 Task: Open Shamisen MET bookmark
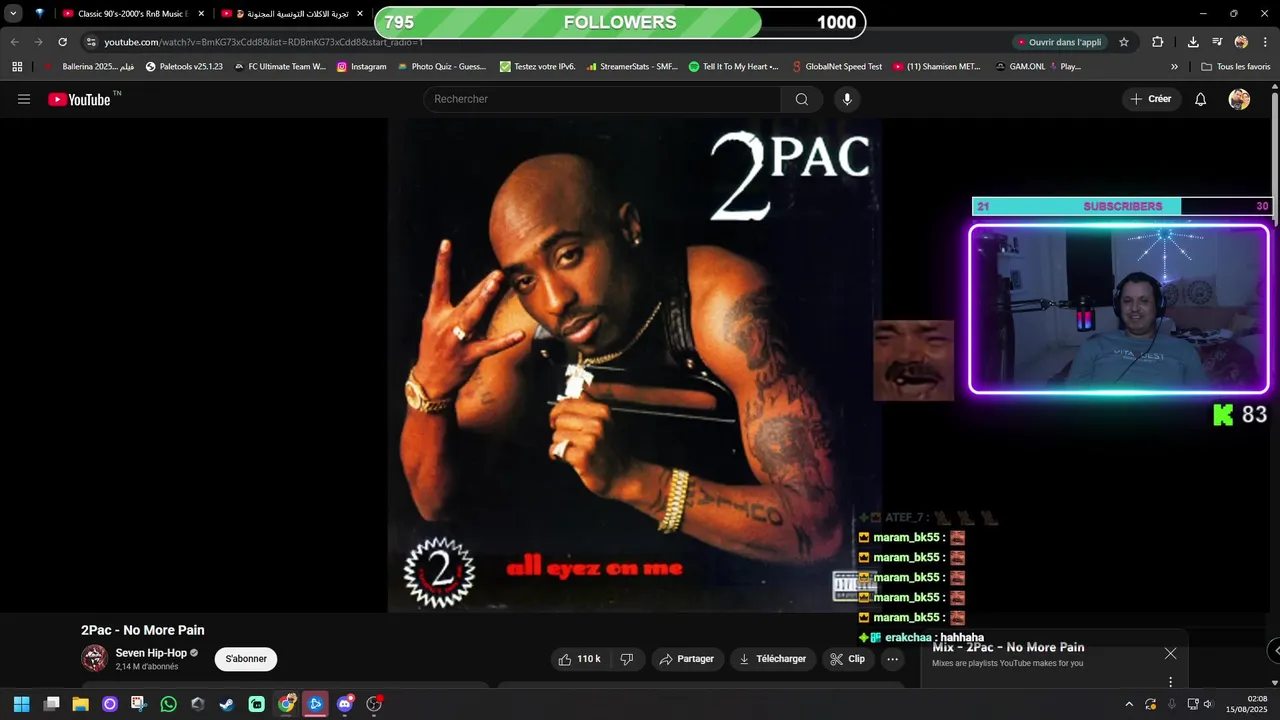[x=937, y=67]
